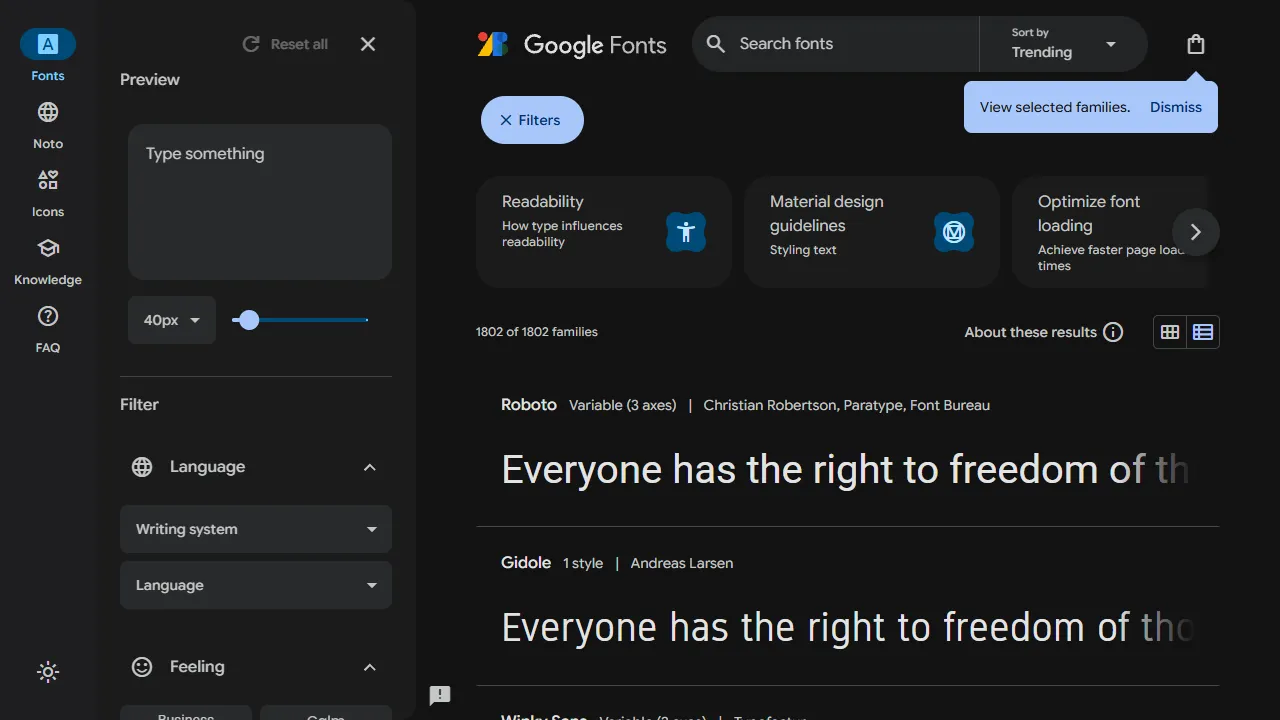Click the Readability accessibility icon
The height and width of the screenshot is (720, 1280).
pos(686,232)
